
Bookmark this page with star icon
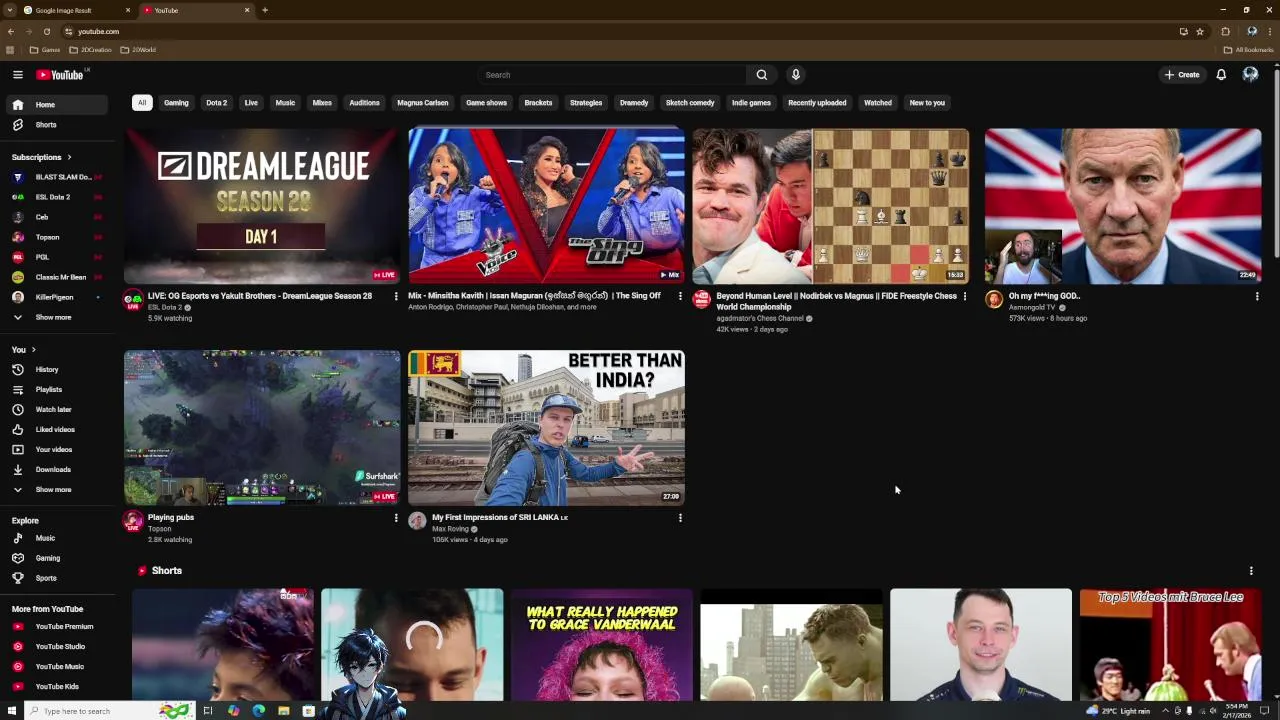1200,31
